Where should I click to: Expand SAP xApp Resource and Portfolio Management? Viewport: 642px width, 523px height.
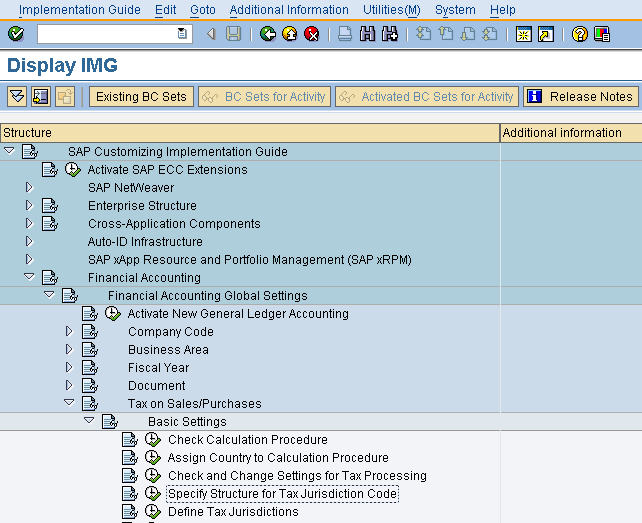tap(29, 259)
